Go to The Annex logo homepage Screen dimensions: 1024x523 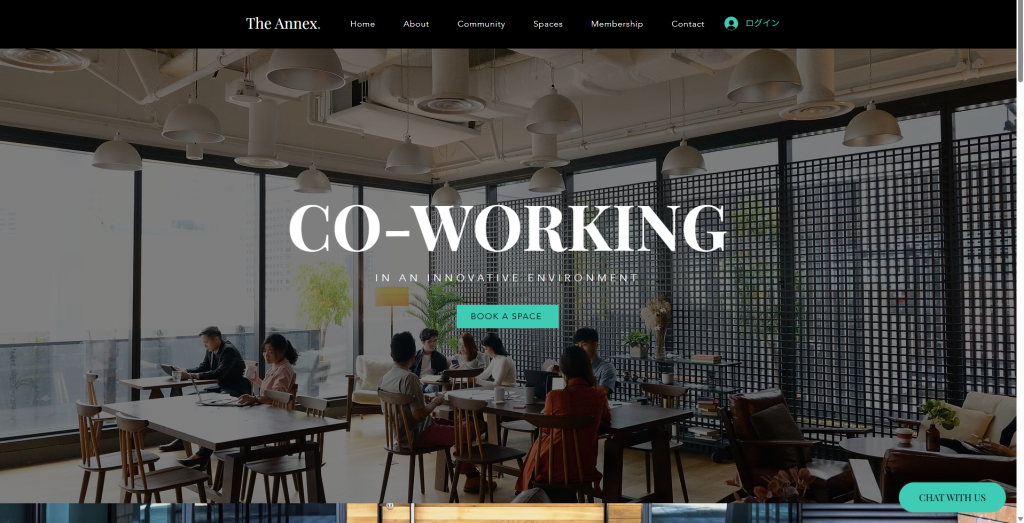coord(283,24)
